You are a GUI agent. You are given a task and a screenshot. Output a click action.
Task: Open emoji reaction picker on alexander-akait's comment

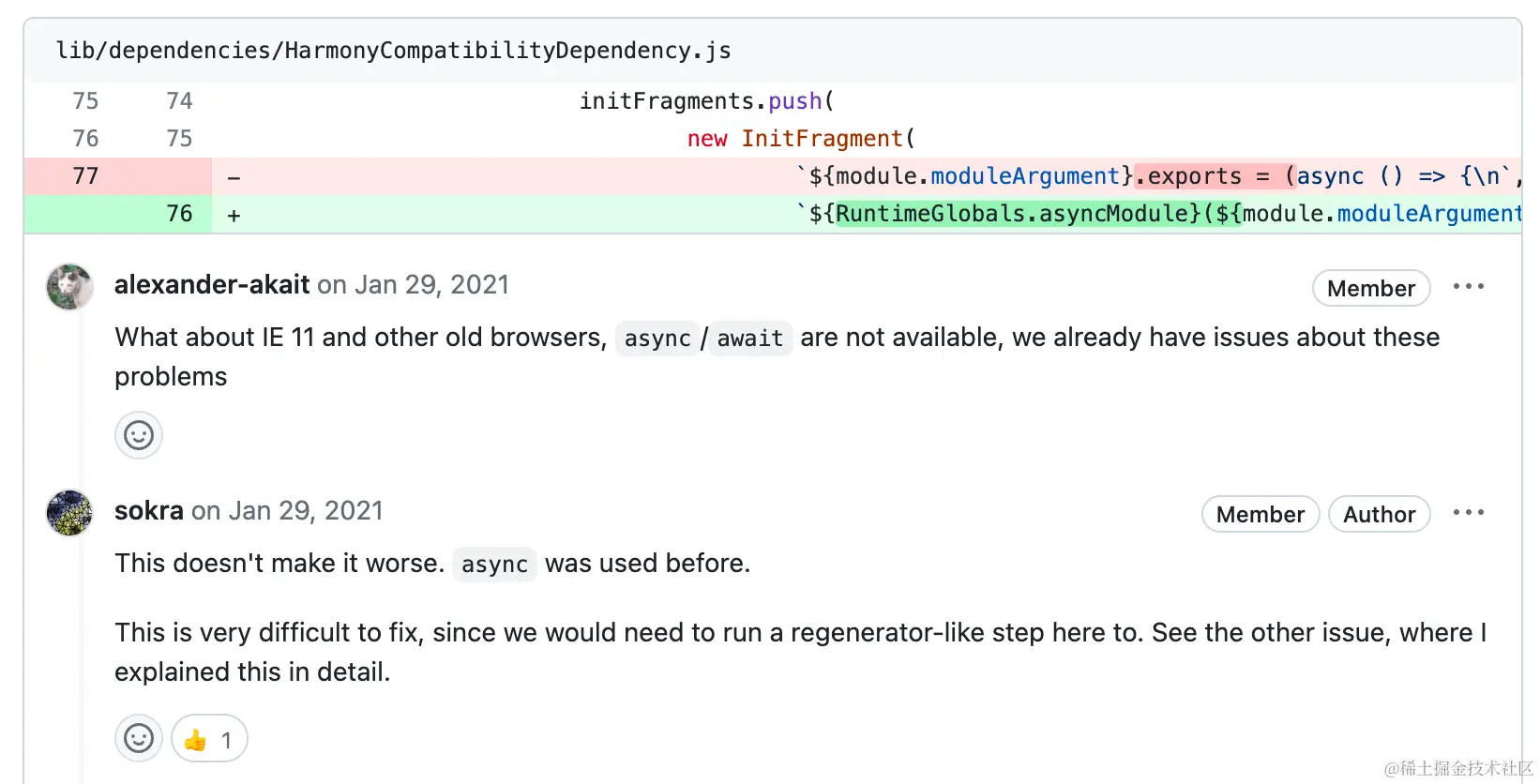click(139, 435)
